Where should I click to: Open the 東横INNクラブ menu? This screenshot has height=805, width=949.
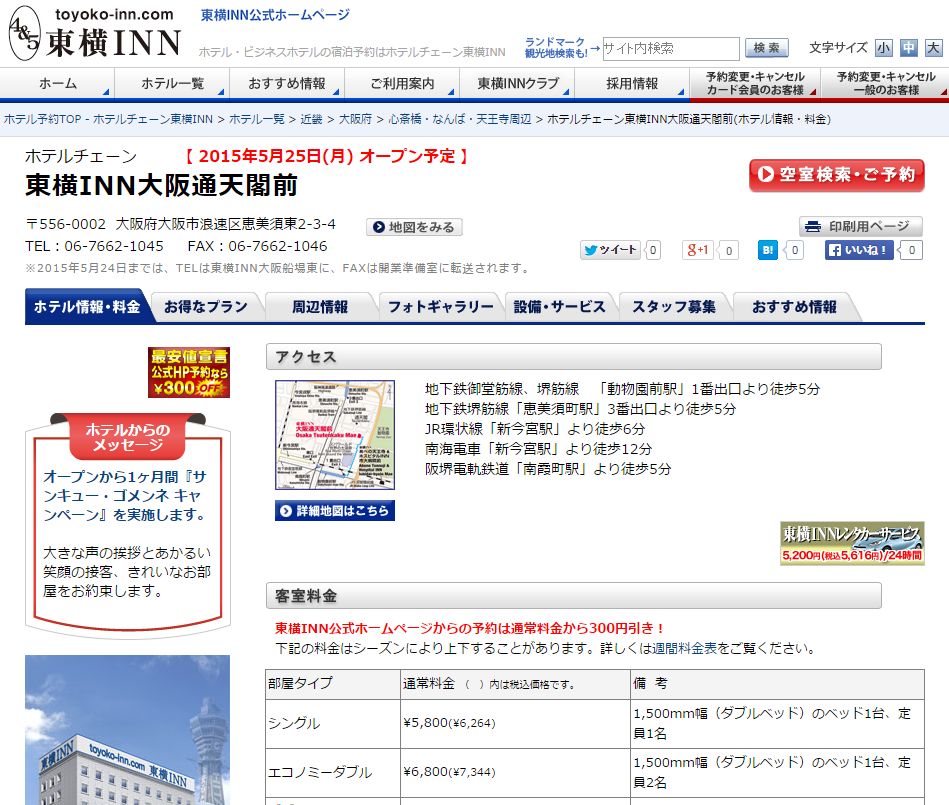(517, 84)
